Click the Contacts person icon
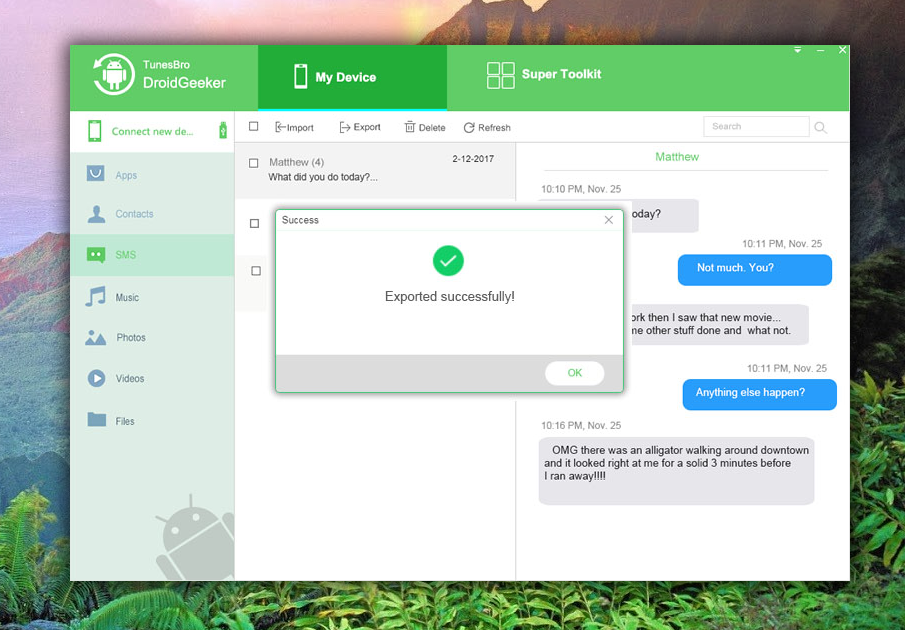The height and width of the screenshot is (630, 905). tap(96, 214)
